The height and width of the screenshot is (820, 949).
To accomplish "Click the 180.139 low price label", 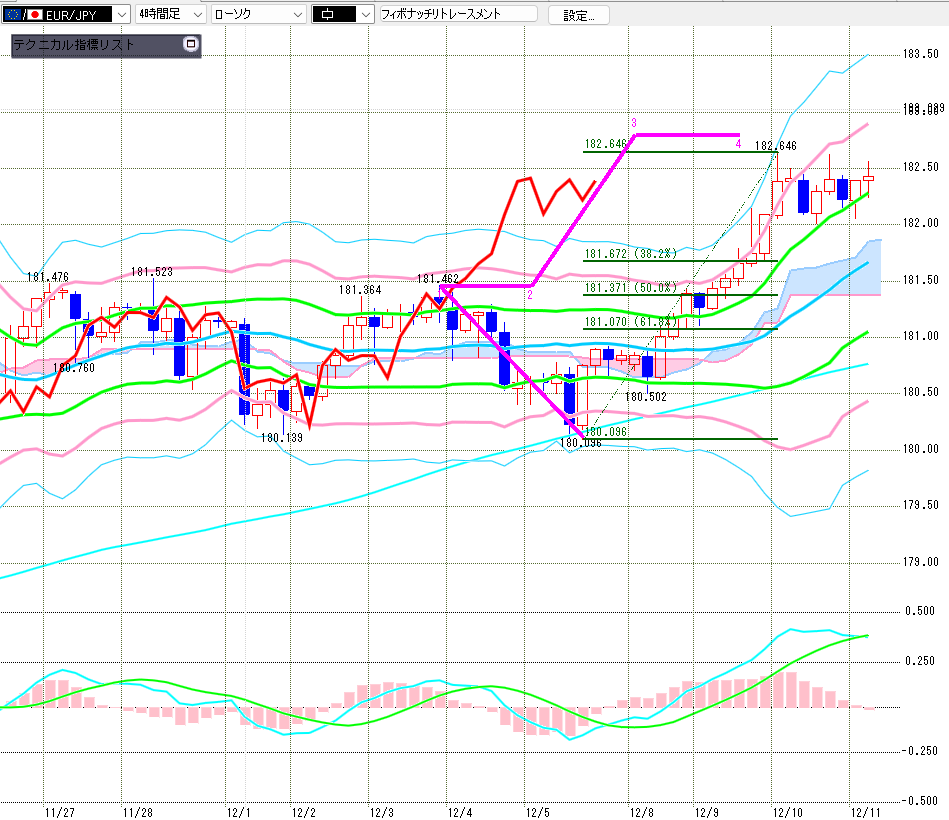I will point(281,437).
